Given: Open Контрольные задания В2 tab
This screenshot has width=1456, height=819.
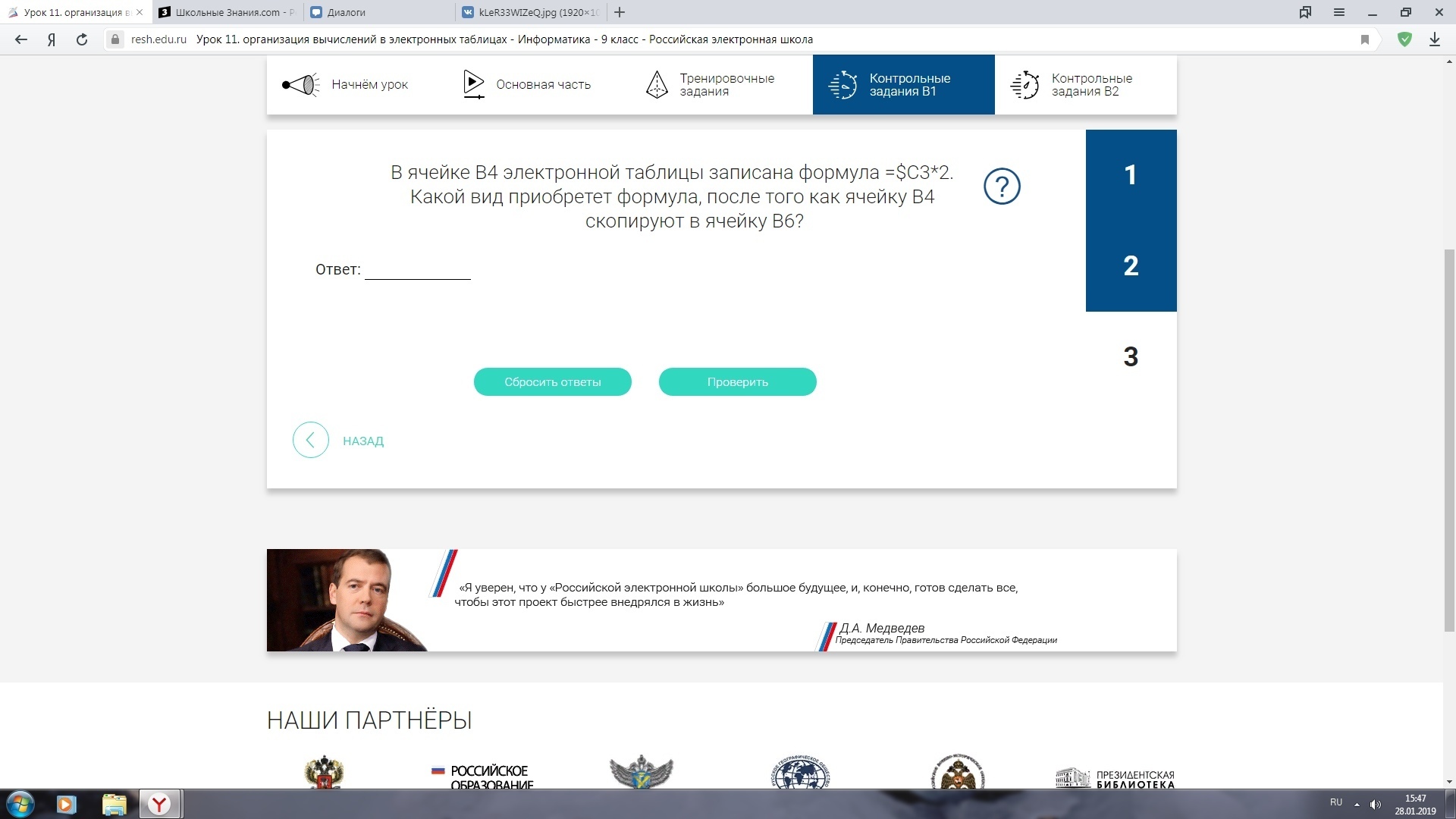Looking at the screenshot, I should click(1084, 85).
